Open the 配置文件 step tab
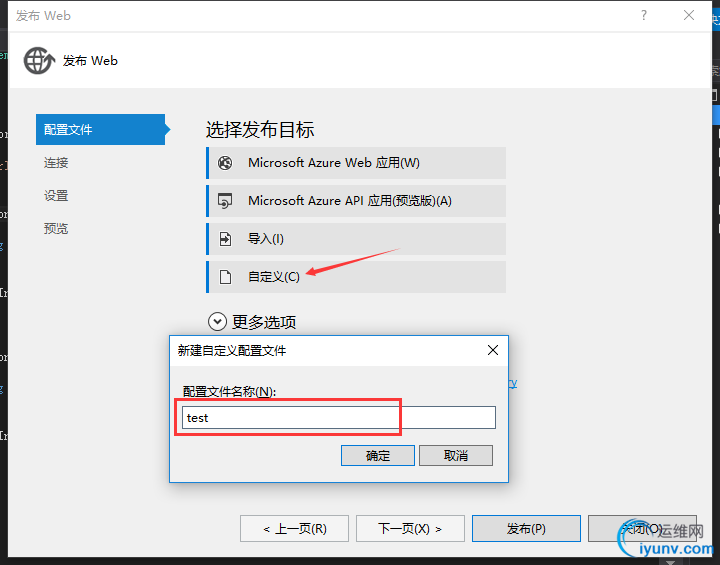The height and width of the screenshot is (565, 720). [x=101, y=130]
